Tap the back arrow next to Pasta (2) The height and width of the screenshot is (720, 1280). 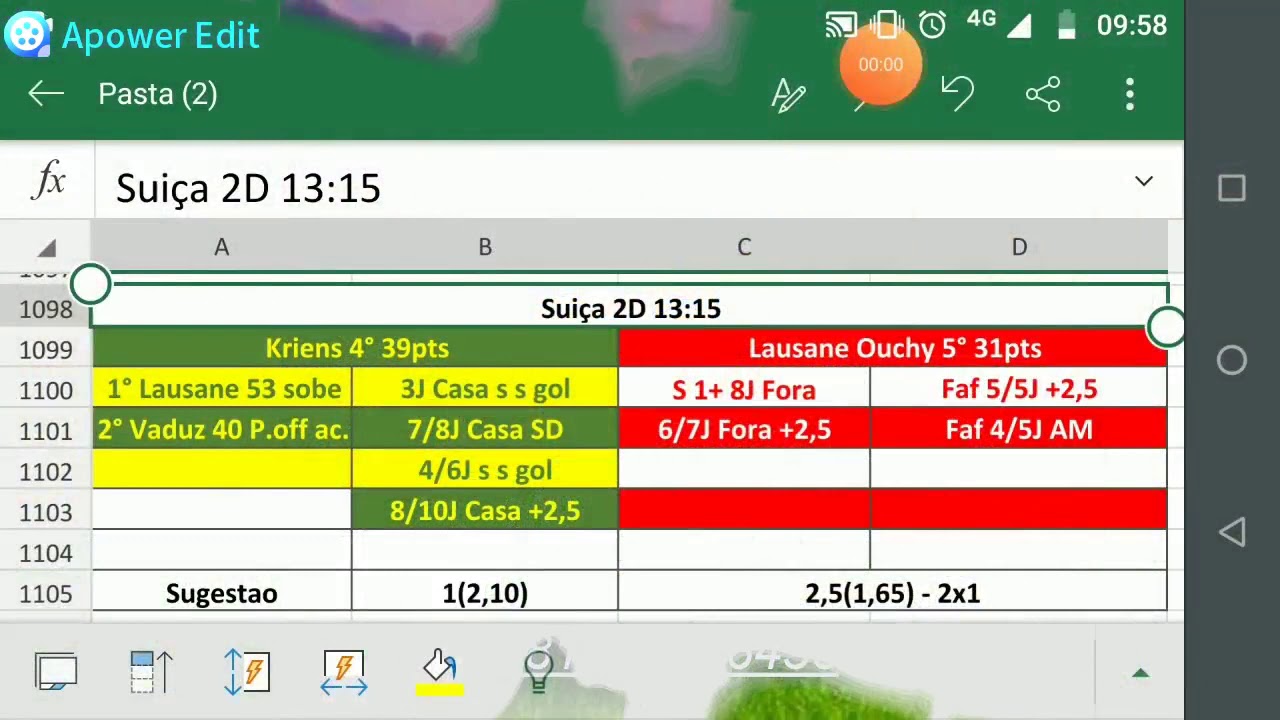pos(46,94)
